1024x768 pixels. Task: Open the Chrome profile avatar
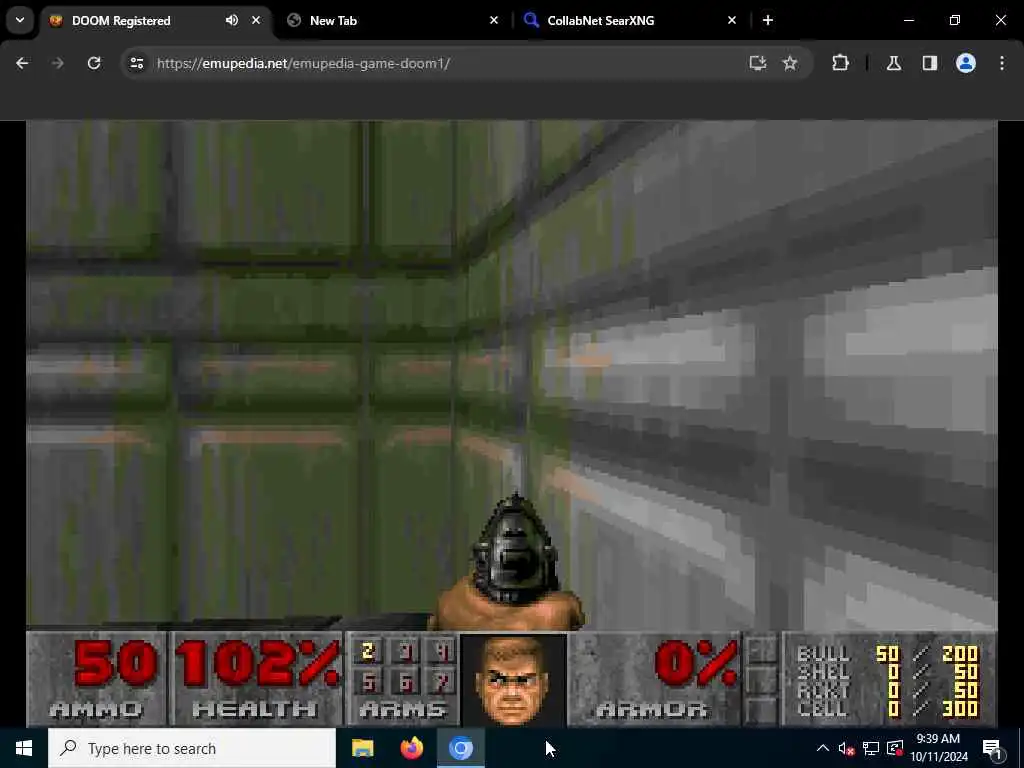(966, 63)
